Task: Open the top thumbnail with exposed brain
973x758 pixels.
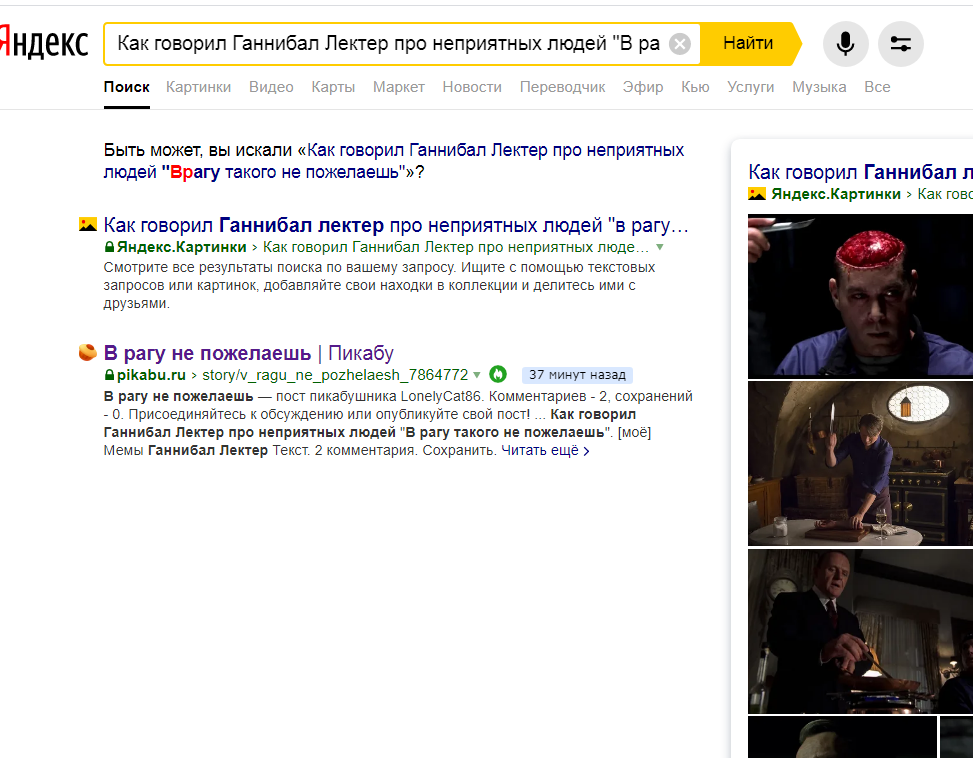Action: click(860, 295)
